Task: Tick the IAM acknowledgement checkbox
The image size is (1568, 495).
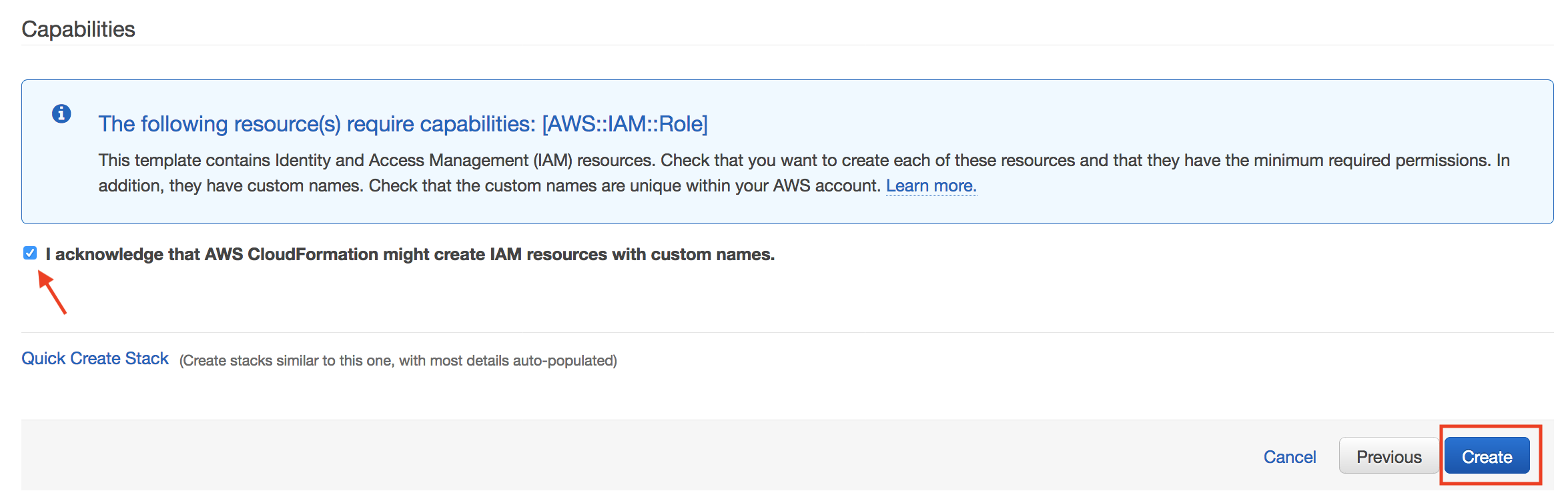Action: [x=30, y=253]
